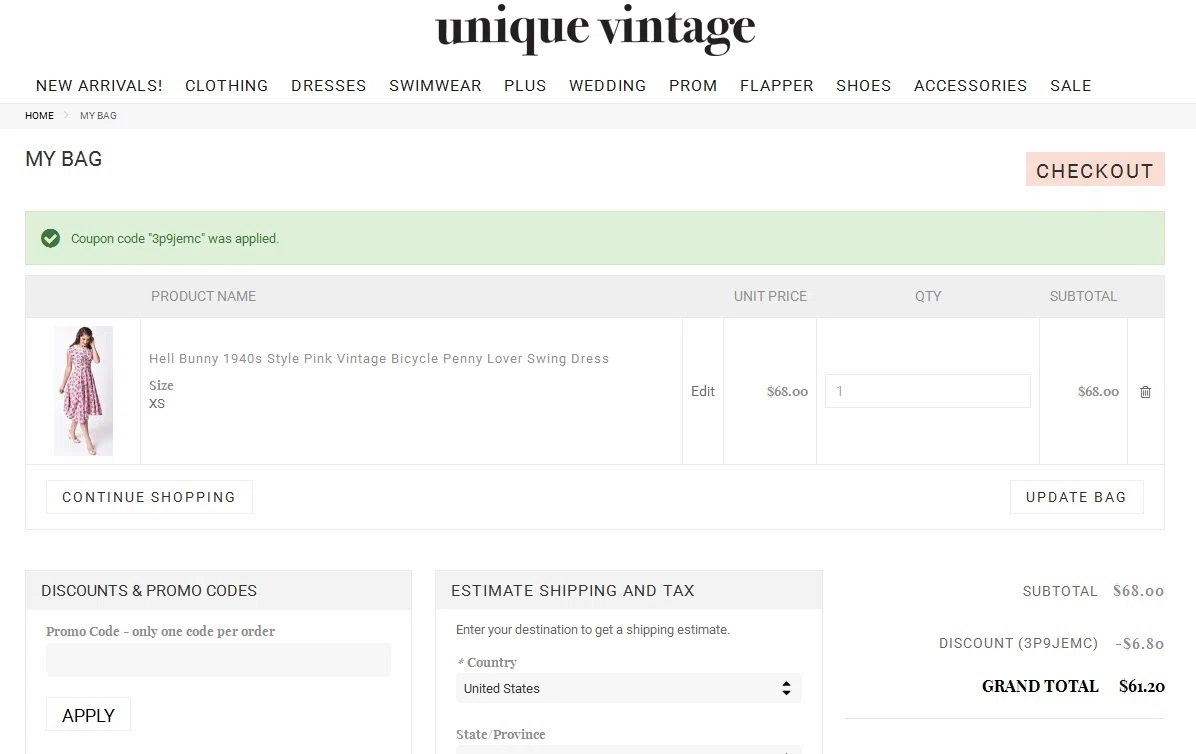Open the New Arrivals! menu
Screen dimensions: 1196x754
pyautogui.click(x=99, y=85)
